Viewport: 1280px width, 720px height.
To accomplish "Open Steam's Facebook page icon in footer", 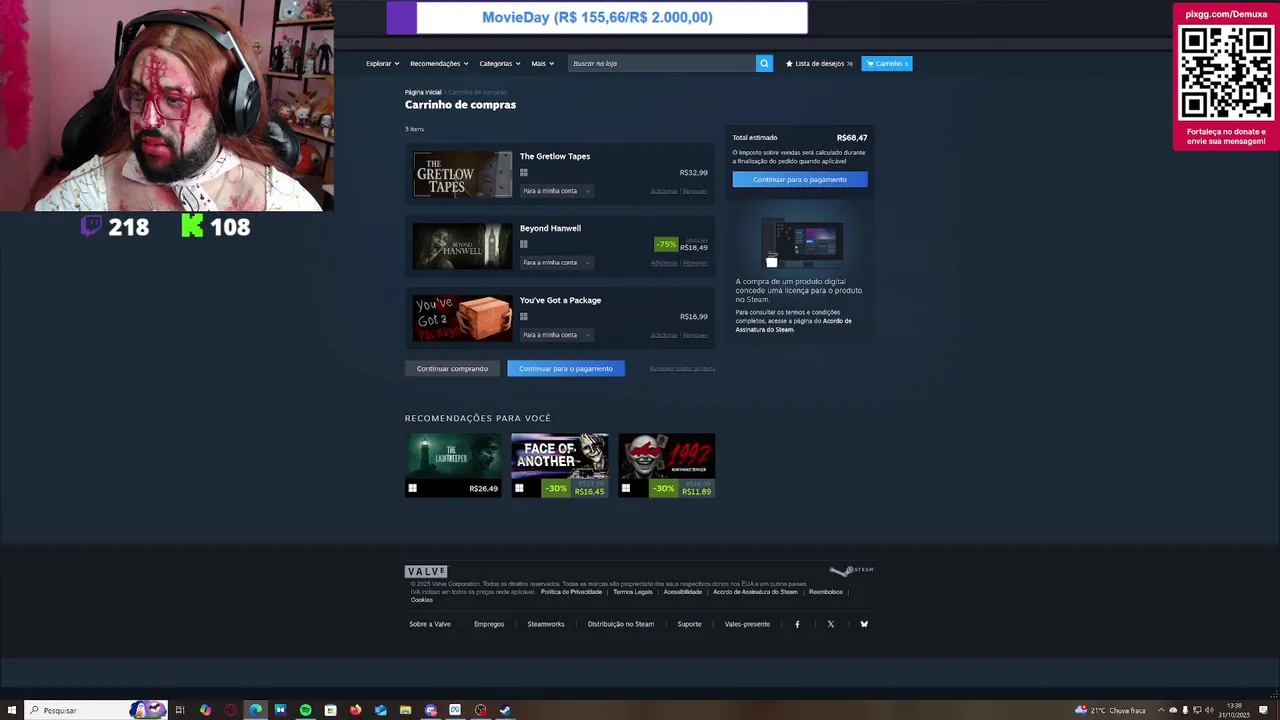I will [797, 624].
